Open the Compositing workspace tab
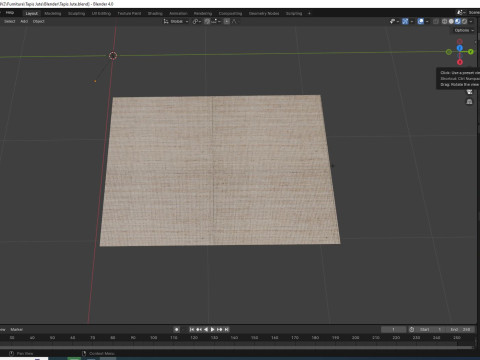 coord(230,13)
